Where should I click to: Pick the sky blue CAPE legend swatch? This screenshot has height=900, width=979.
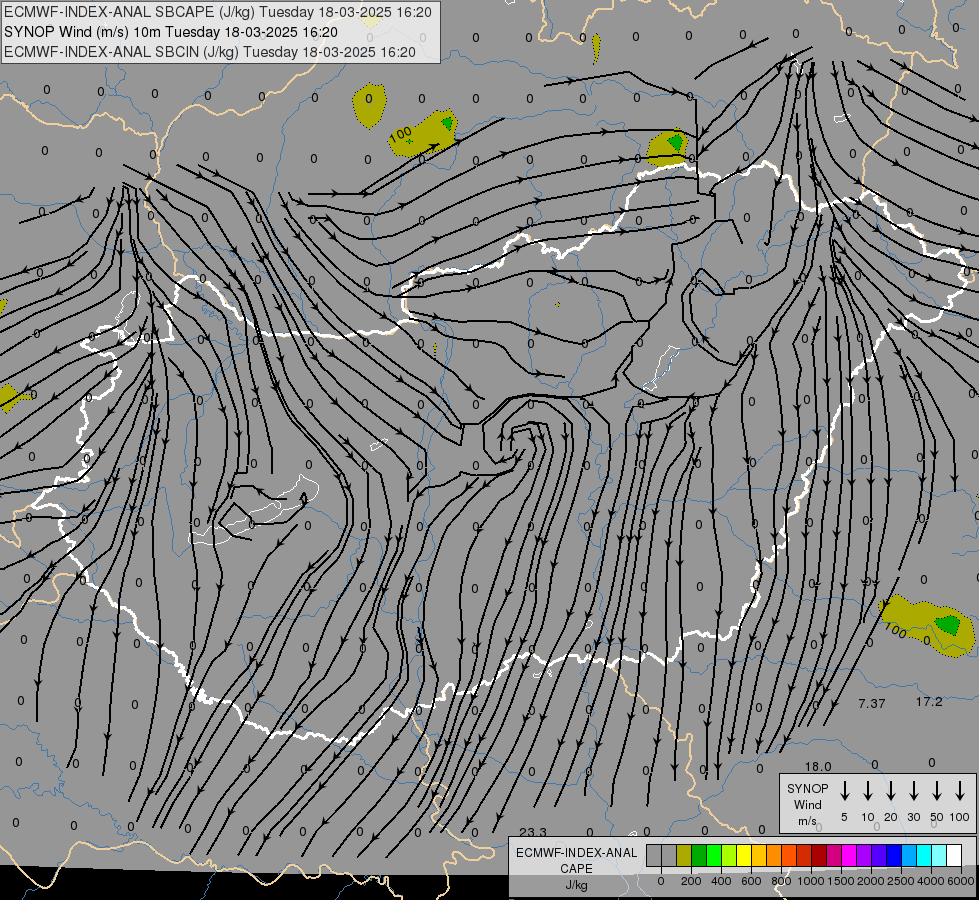tap(908, 855)
